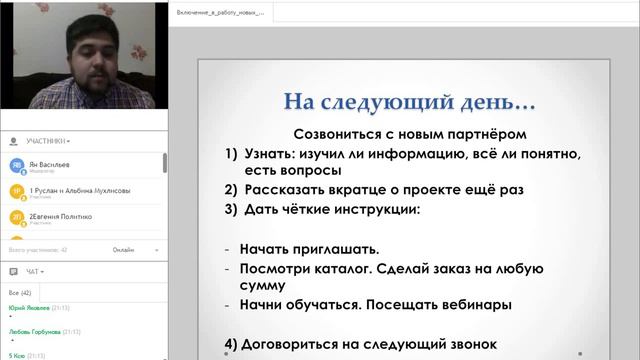Click slide bullet Начать приглашать
The height and width of the screenshot is (360, 640).
309,249
